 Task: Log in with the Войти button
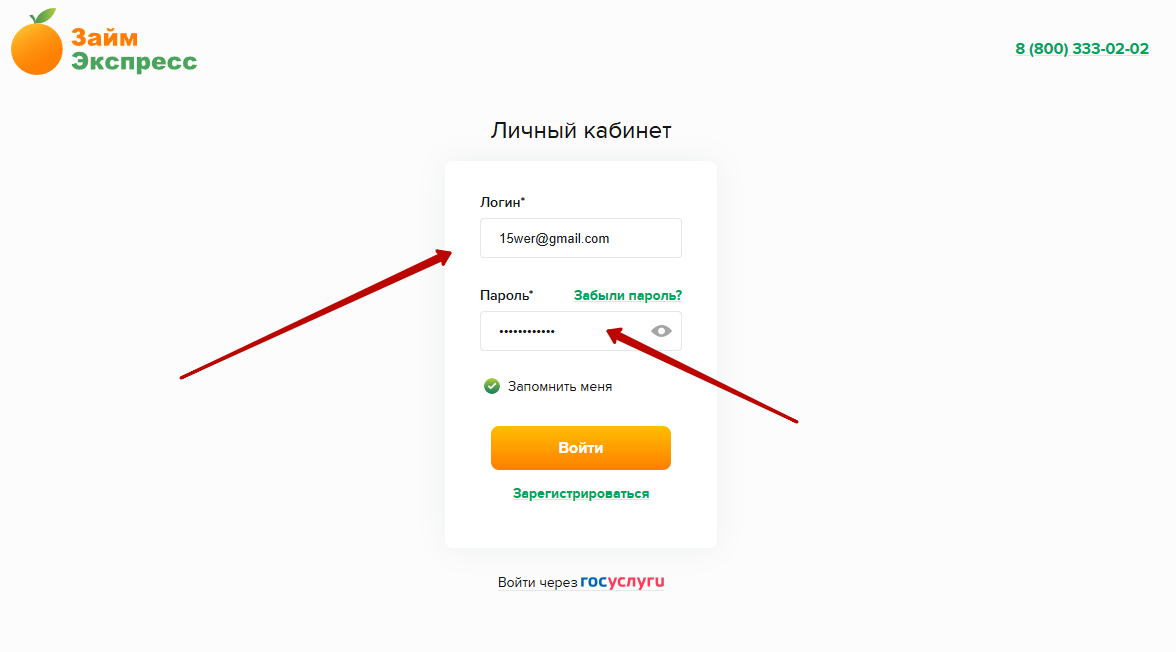point(580,448)
